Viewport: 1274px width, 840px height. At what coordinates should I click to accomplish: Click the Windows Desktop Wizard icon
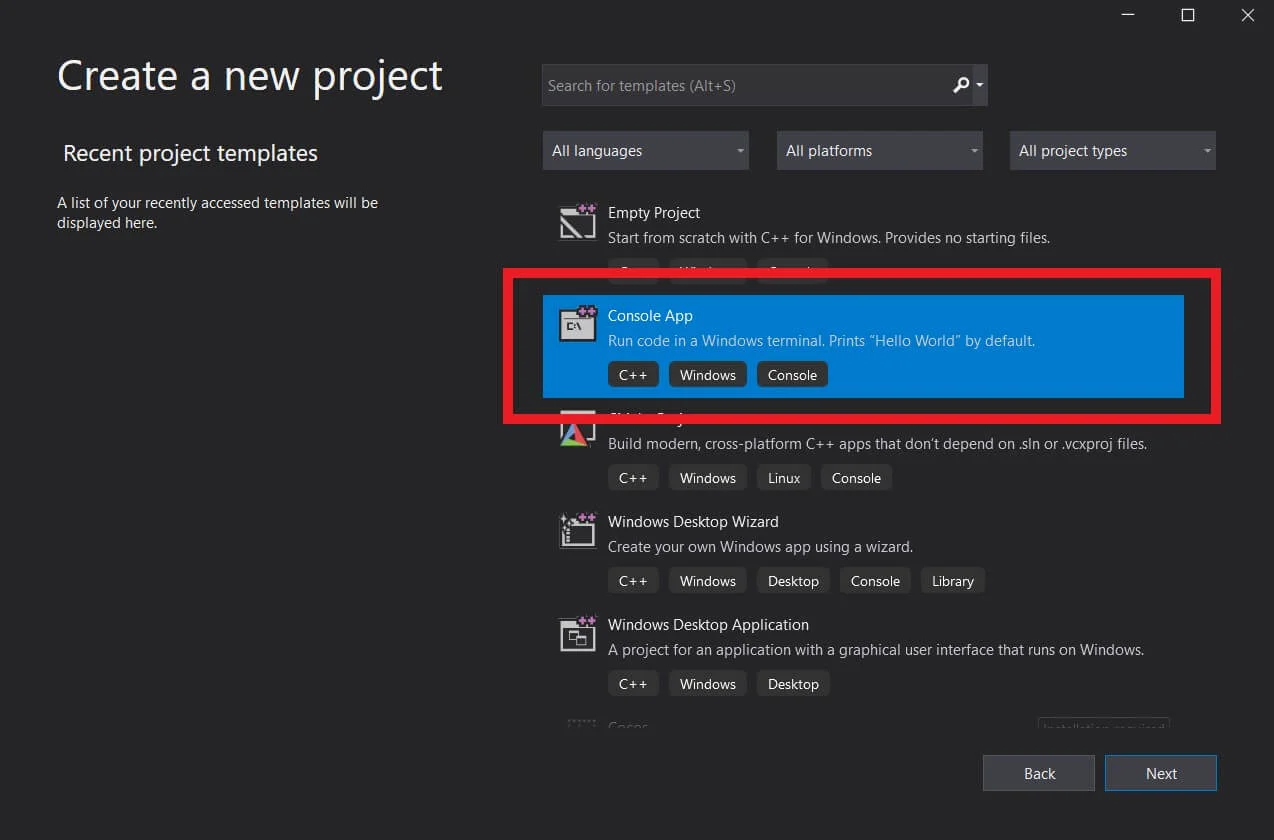(x=577, y=530)
